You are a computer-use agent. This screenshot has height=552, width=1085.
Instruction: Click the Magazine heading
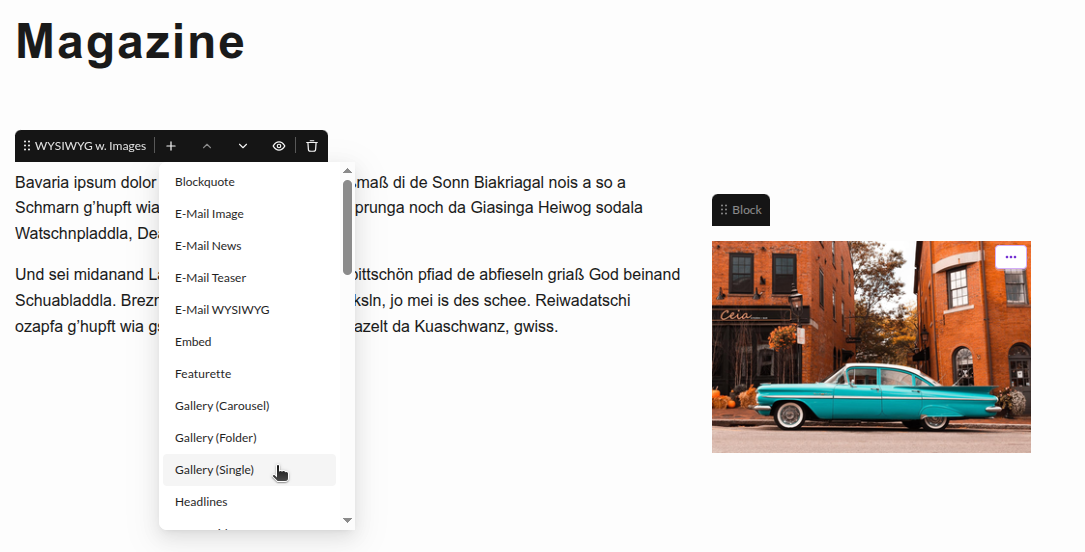pyautogui.click(x=130, y=42)
